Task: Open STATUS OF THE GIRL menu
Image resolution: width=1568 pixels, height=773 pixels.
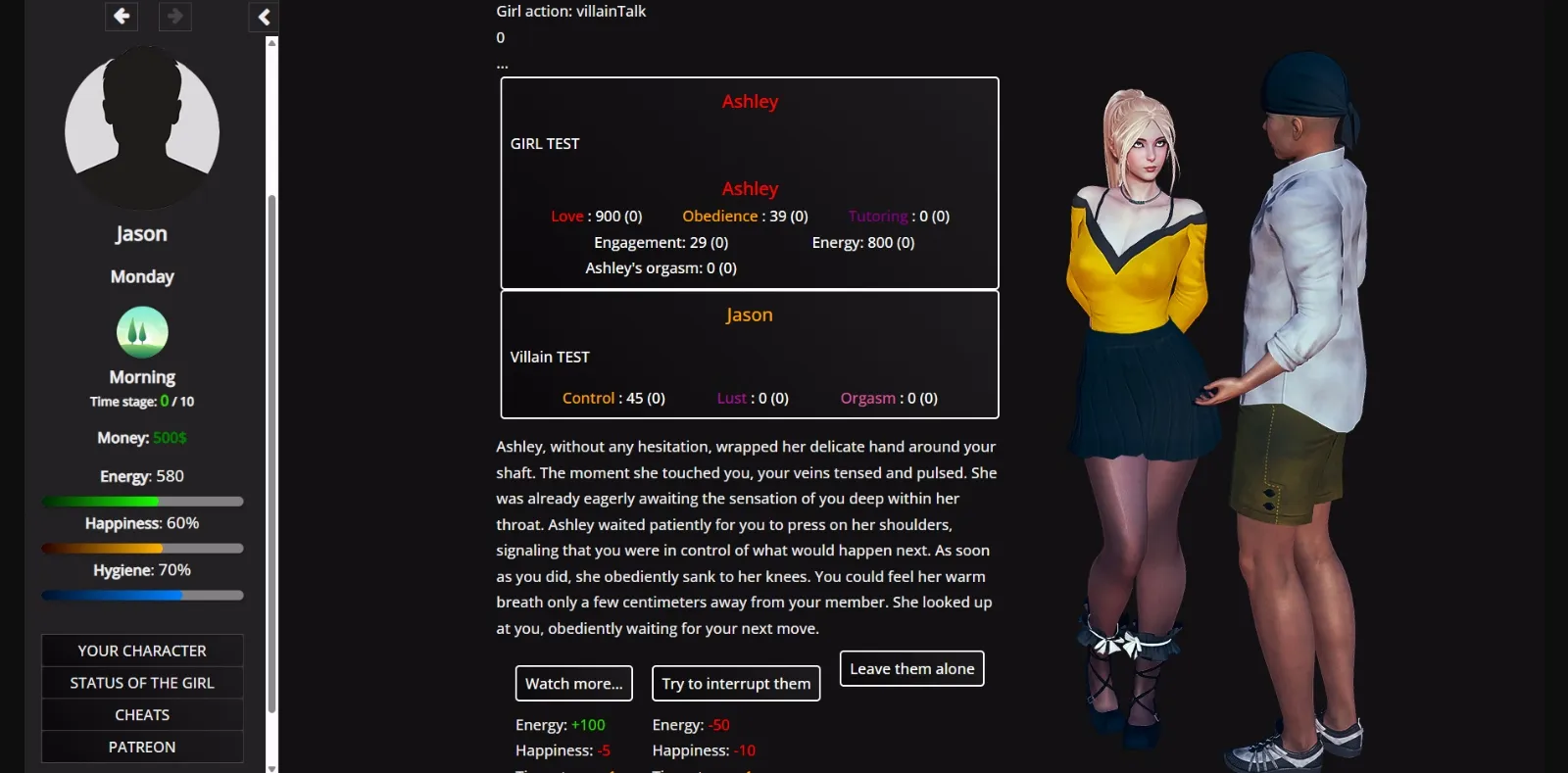Action: coord(142,683)
